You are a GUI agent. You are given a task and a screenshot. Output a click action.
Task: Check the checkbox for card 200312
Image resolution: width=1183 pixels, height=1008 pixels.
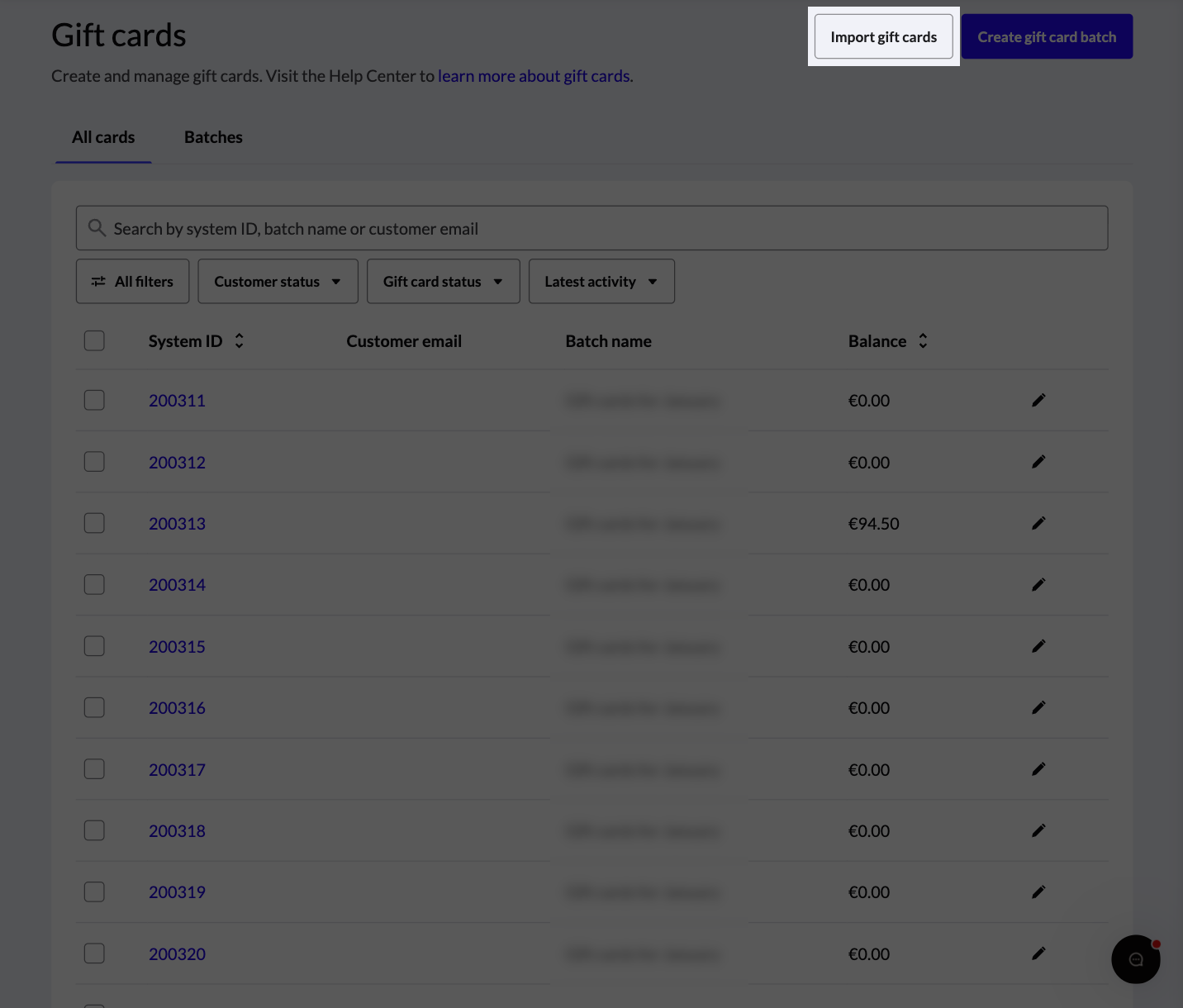[x=93, y=461]
